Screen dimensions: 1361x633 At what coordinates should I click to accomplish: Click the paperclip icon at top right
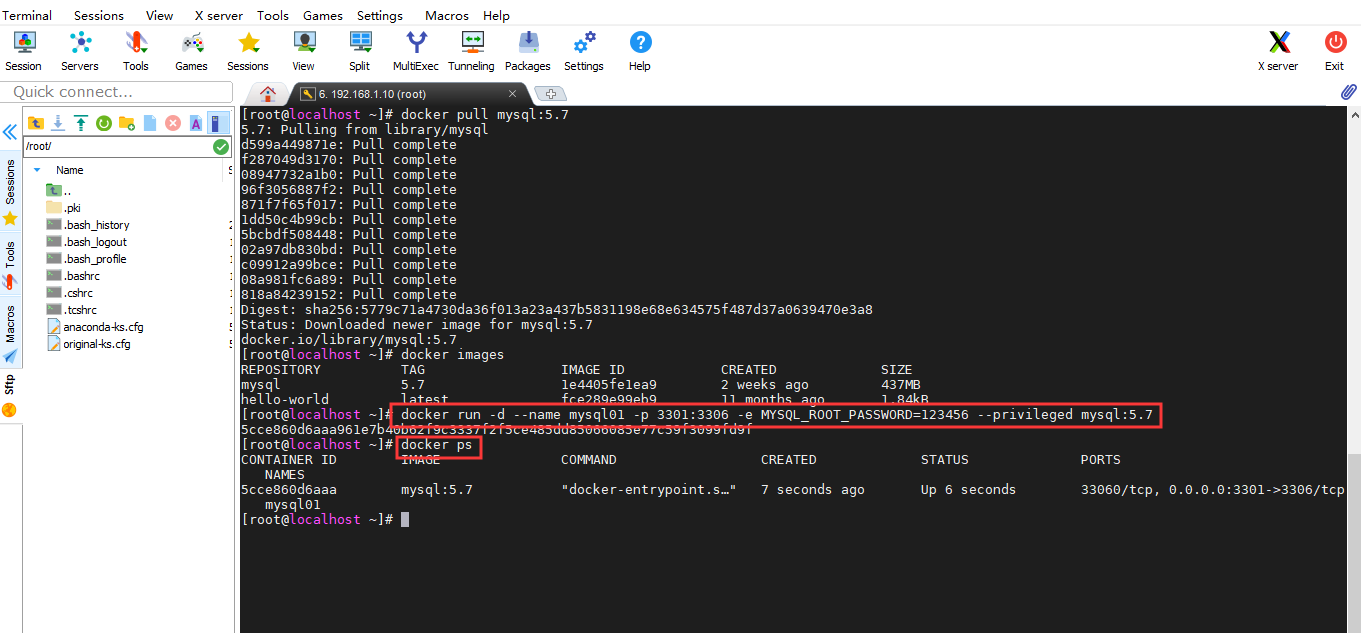[x=1348, y=92]
